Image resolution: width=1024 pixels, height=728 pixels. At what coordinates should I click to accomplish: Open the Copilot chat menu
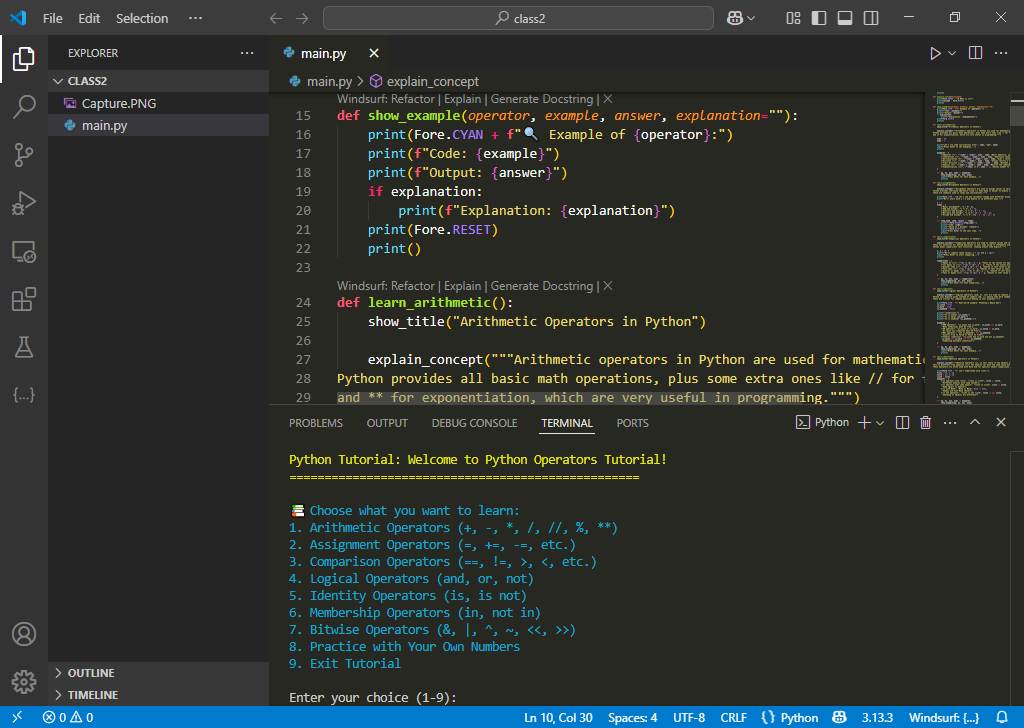click(741, 18)
